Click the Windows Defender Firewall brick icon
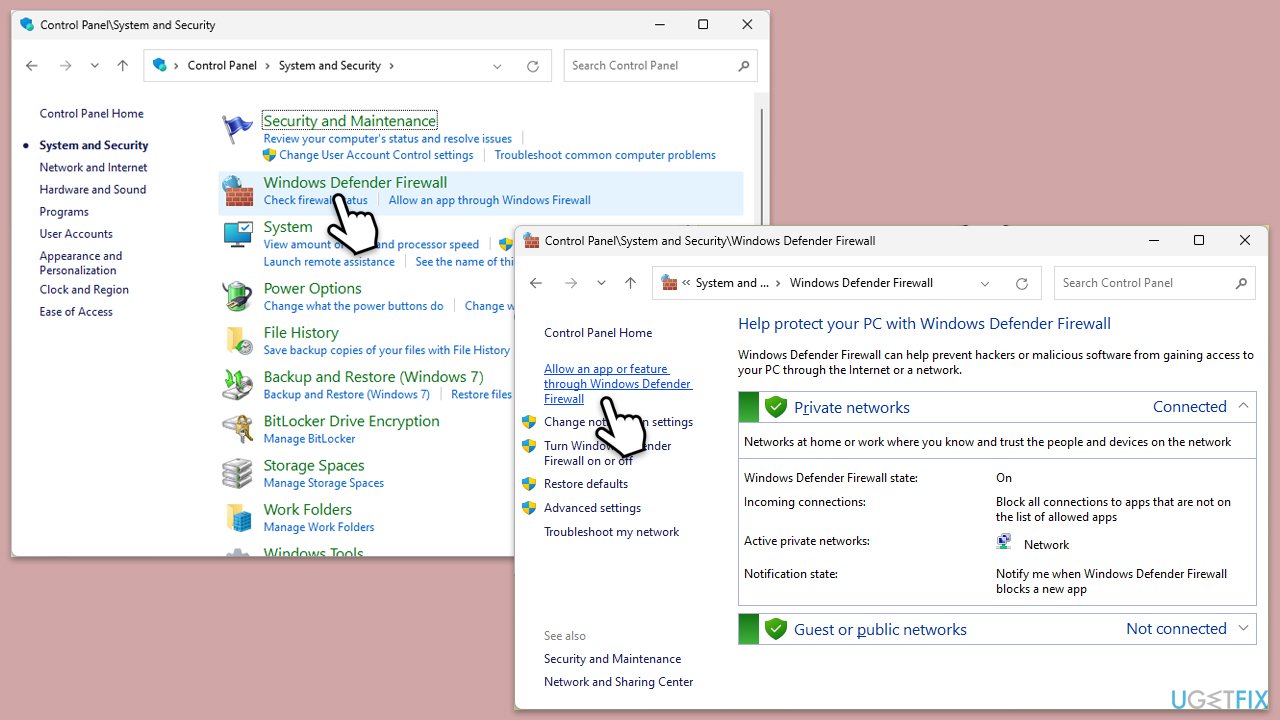Image resolution: width=1280 pixels, height=720 pixels. [238, 190]
